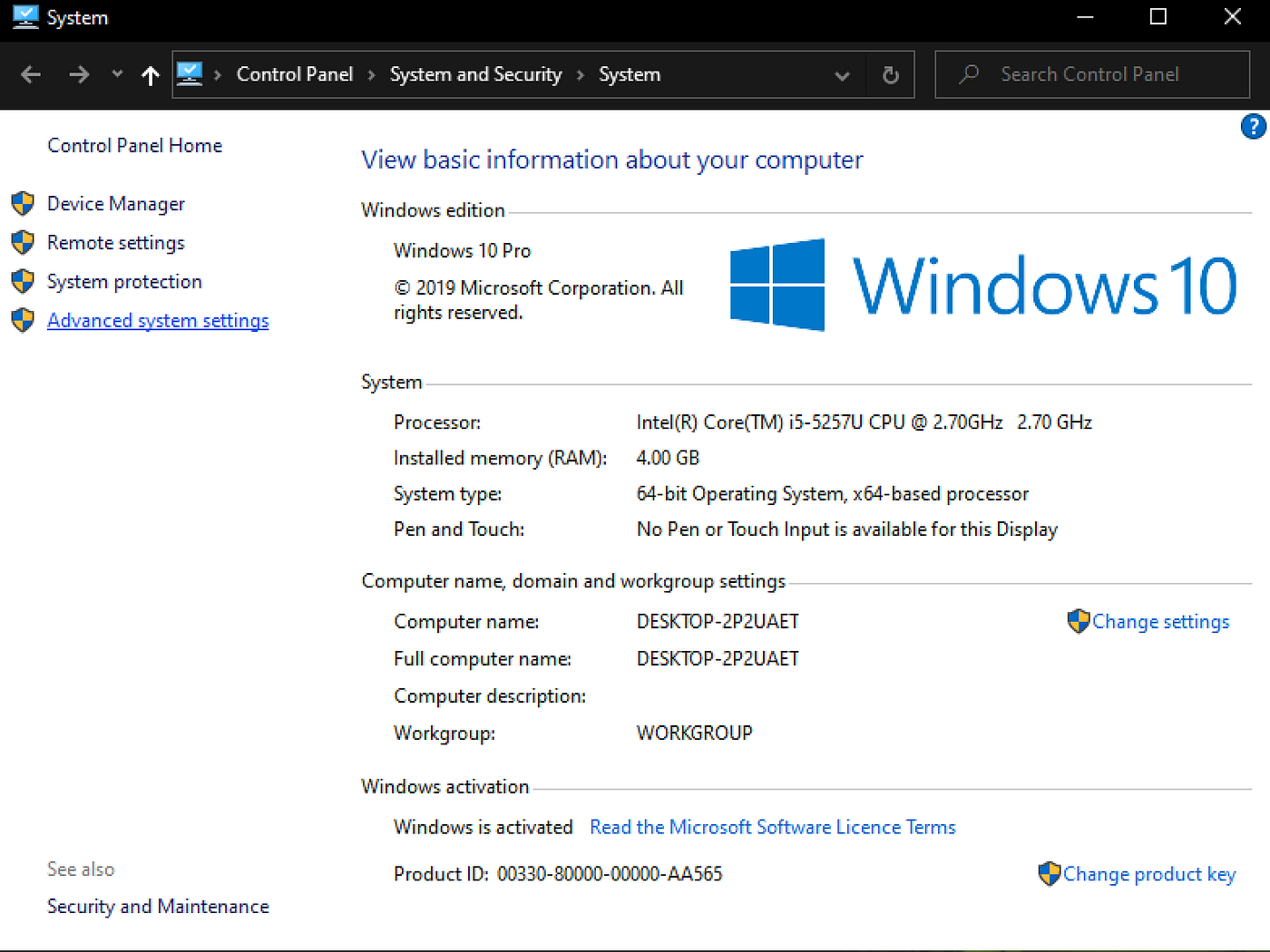1270x952 pixels.
Task: Open Device Manager link
Action: click(116, 204)
